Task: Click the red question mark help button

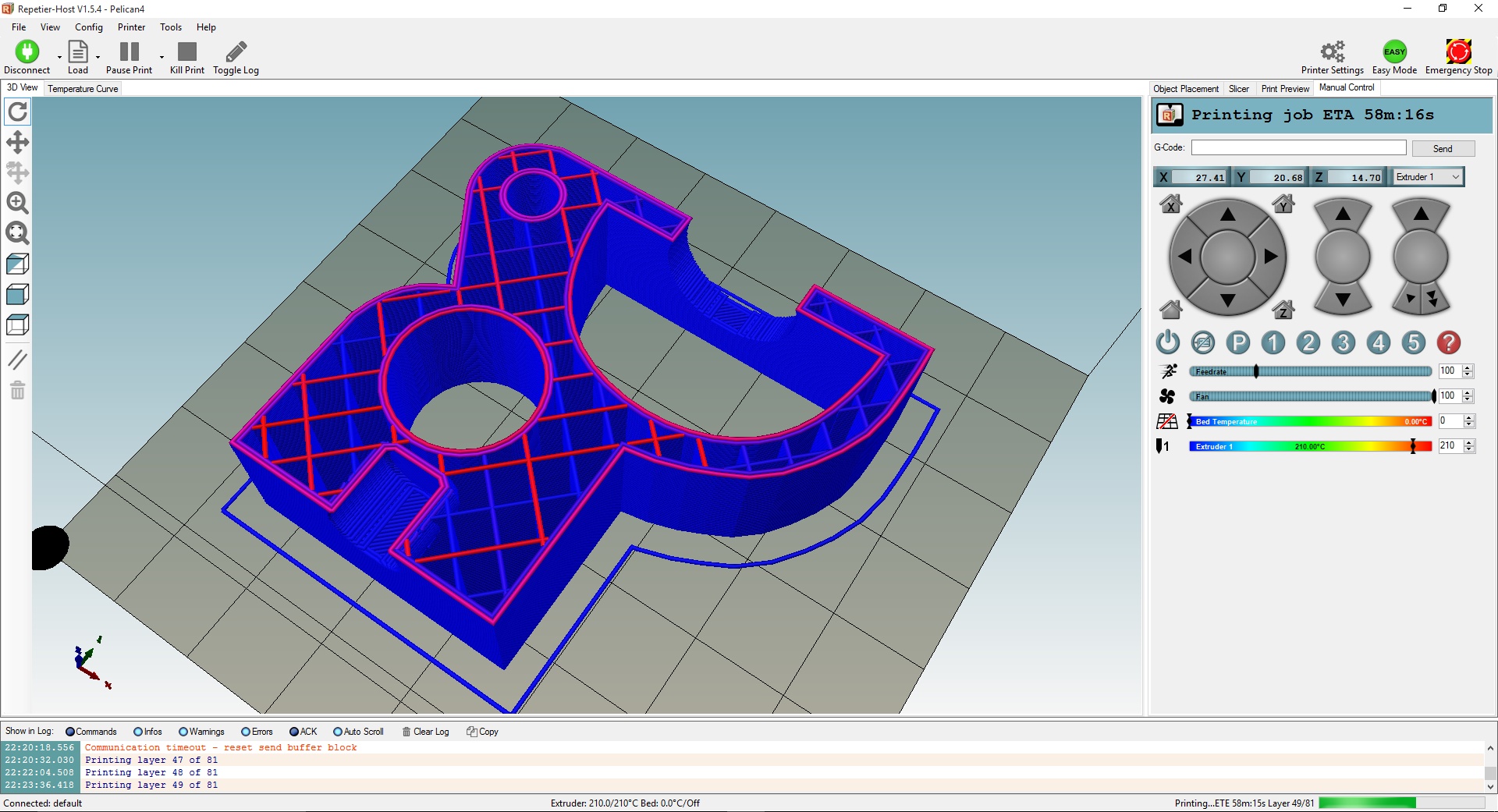Action: click(x=1449, y=342)
